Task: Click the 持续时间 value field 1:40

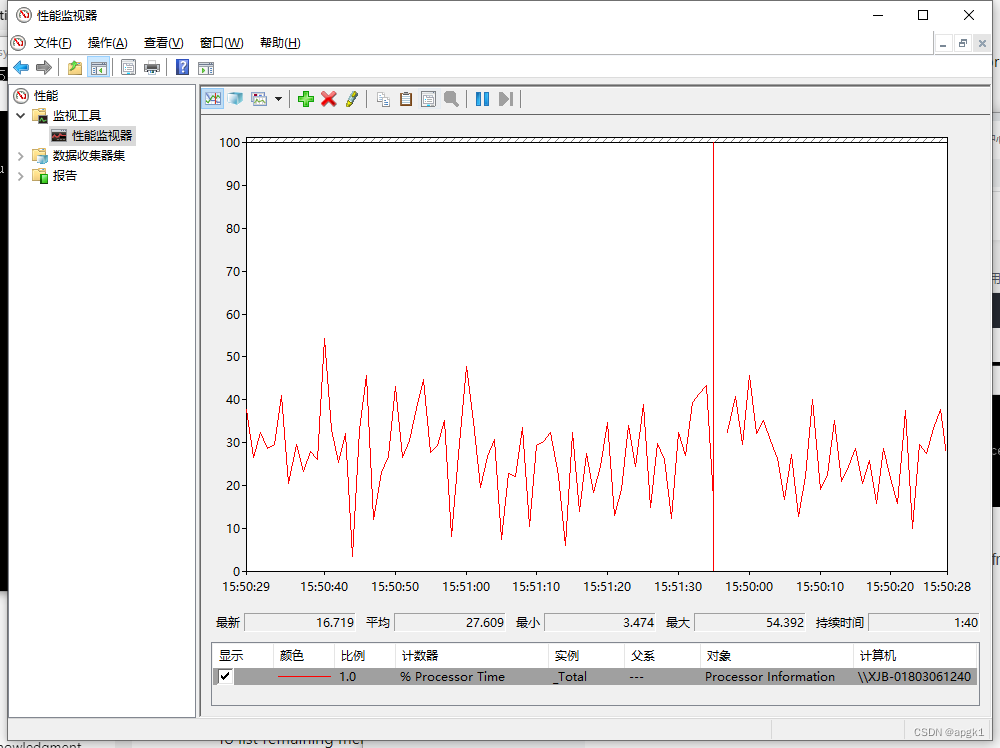Action: (x=924, y=622)
